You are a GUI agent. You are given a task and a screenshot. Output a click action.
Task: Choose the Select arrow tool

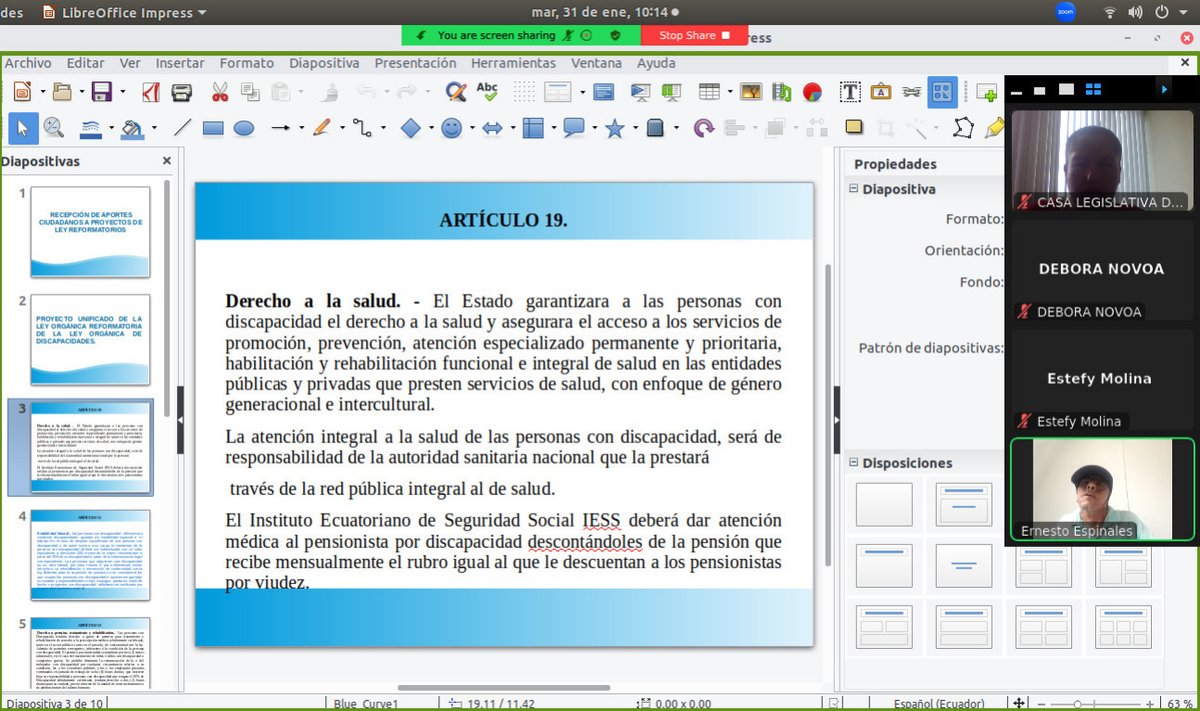23,128
